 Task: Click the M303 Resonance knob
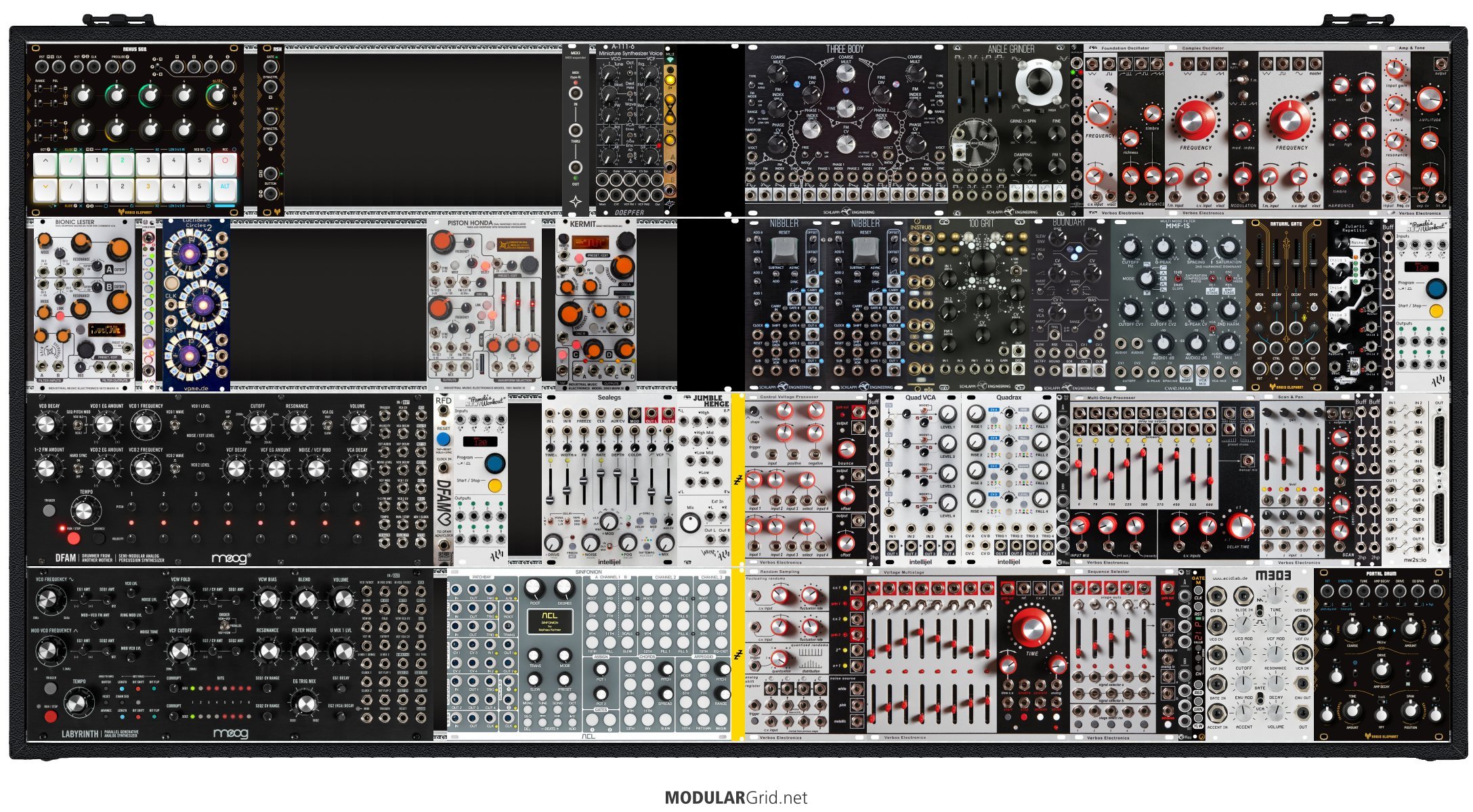point(1275,653)
